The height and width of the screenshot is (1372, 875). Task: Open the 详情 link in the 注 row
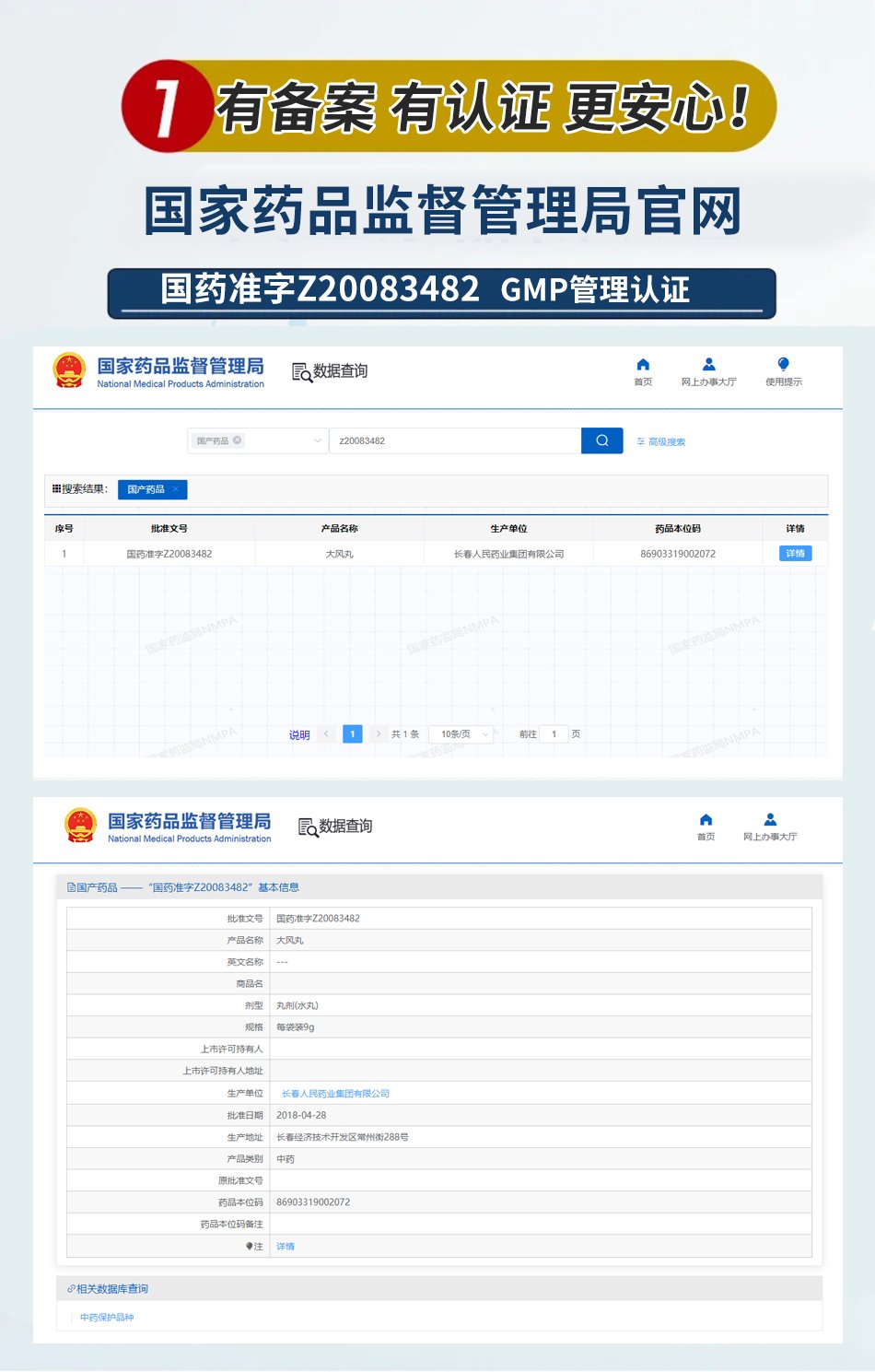286,1247
